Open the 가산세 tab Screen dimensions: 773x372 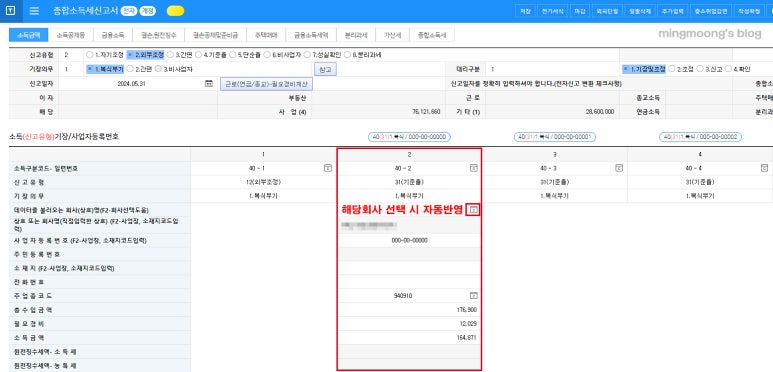pyautogui.click(x=392, y=35)
